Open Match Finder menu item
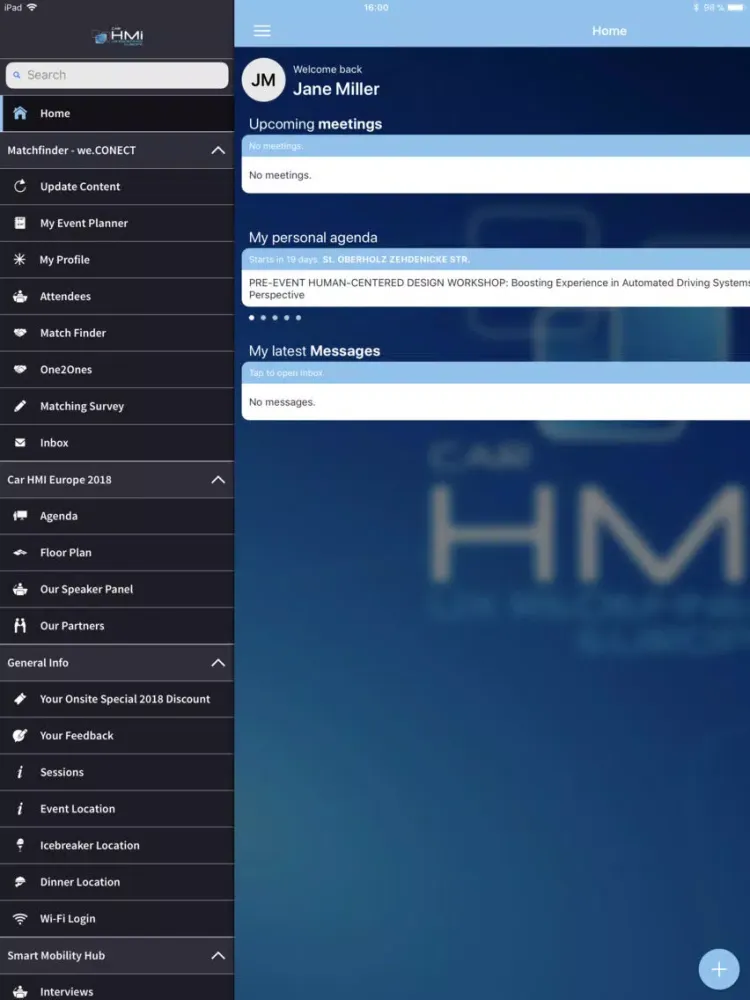The image size is (750, 1000). click(117, 332)
